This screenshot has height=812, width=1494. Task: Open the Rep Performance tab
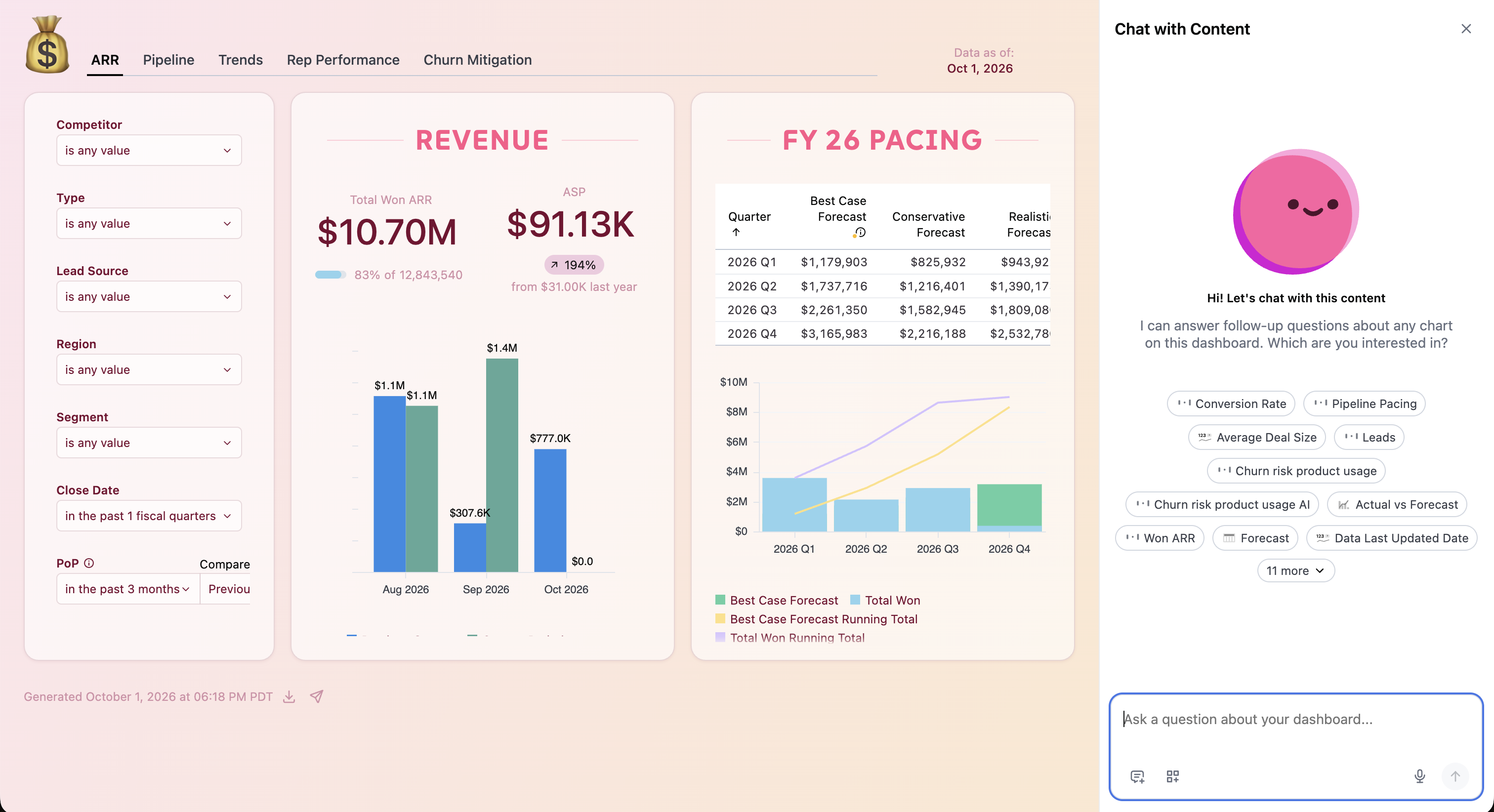(x=343, y=60)
